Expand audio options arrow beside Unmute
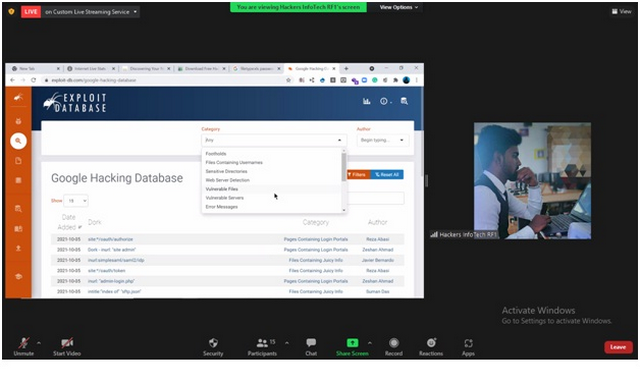 (39, 343)
